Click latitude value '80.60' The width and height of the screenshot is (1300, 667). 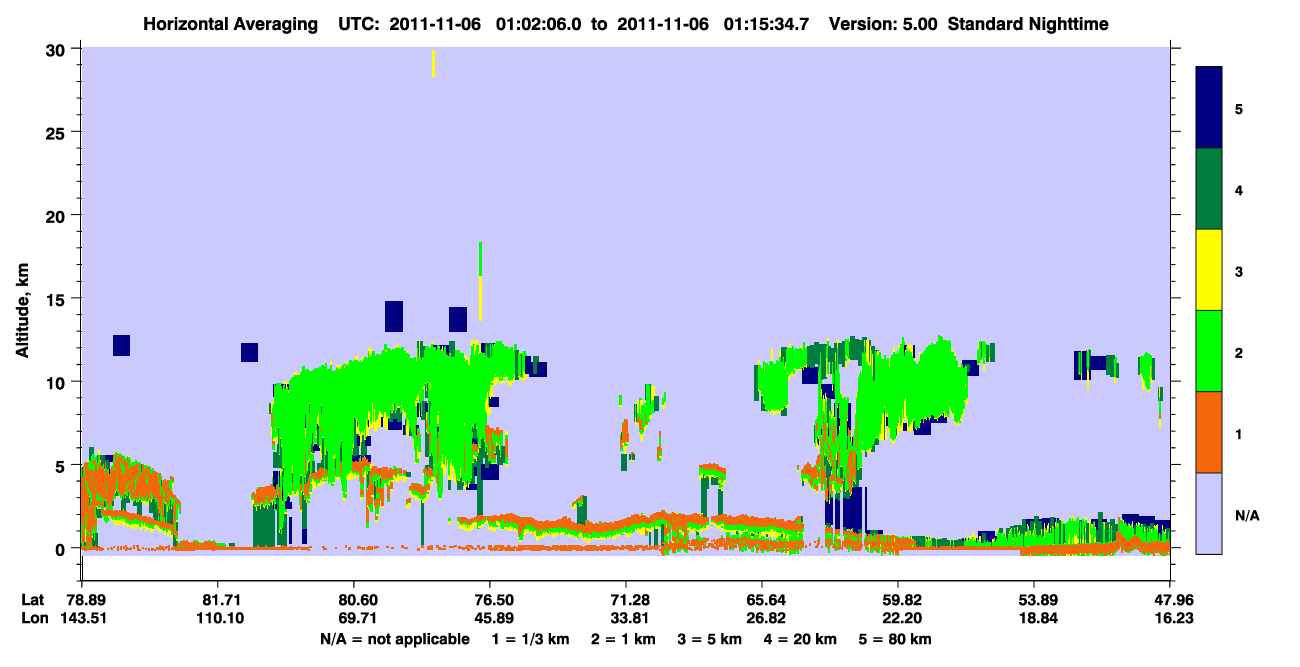[x=353, y=600]
